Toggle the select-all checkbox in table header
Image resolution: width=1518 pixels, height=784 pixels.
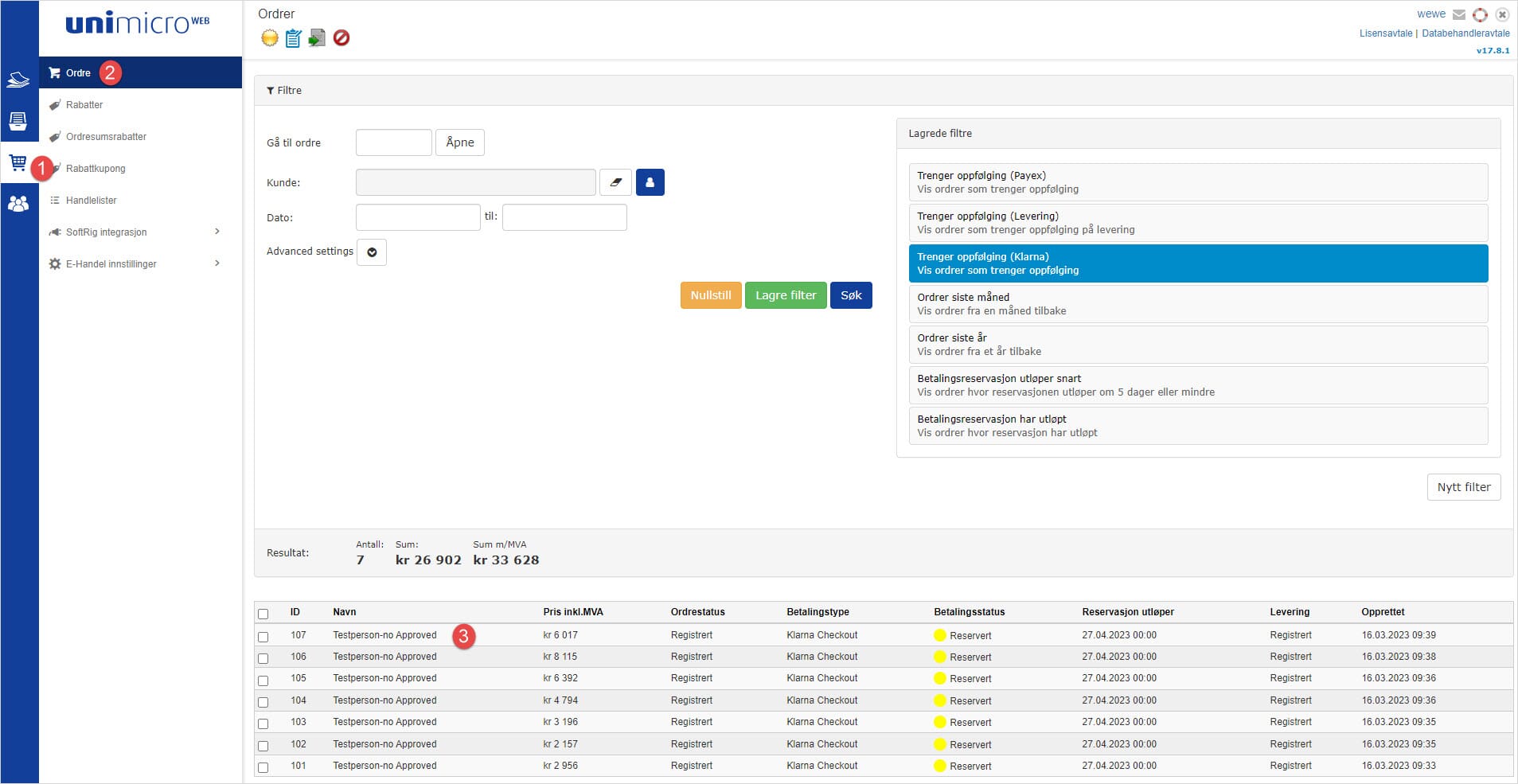click(x=263, y=614)
